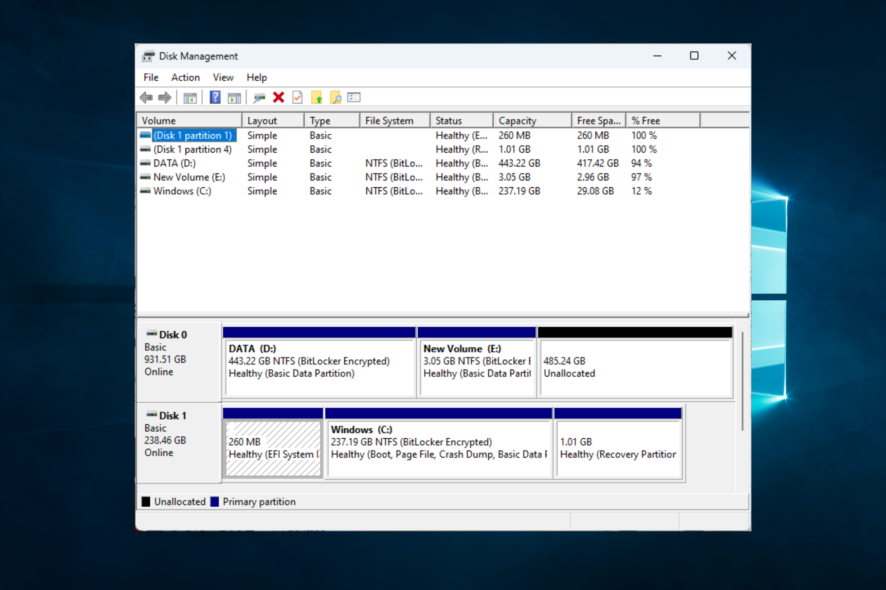The image size is (886, 590).
Task: Minimize the Disk Management window
Action: pos(657,56)
